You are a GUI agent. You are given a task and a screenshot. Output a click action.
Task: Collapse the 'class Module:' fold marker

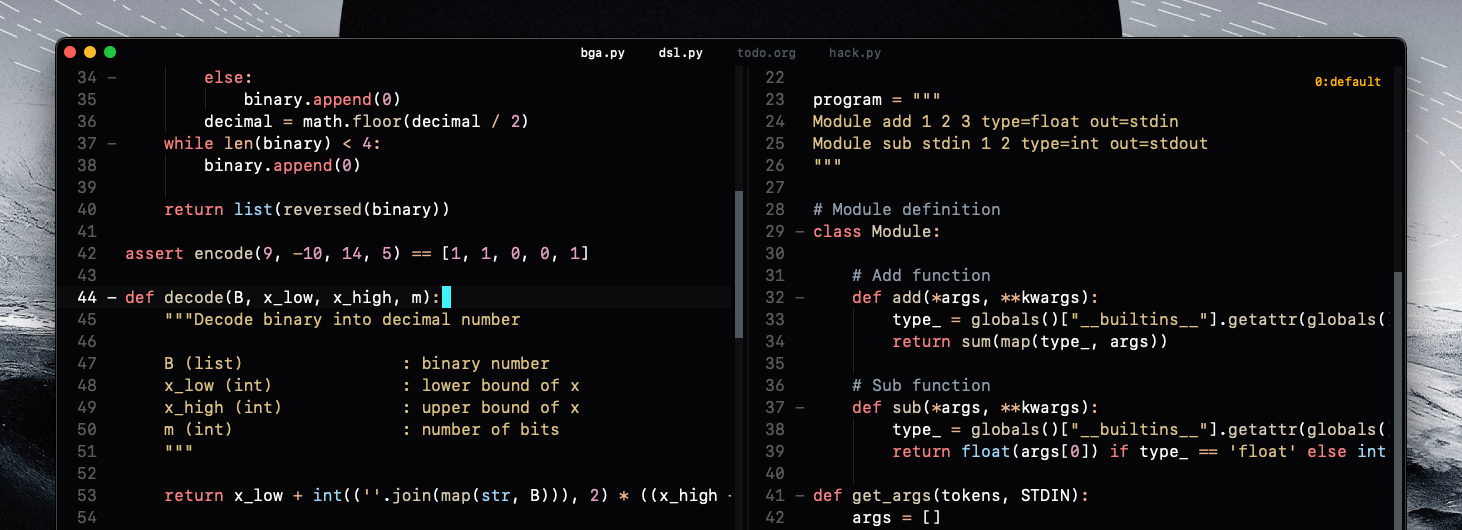pyautogui.click(x=799, y=232)
